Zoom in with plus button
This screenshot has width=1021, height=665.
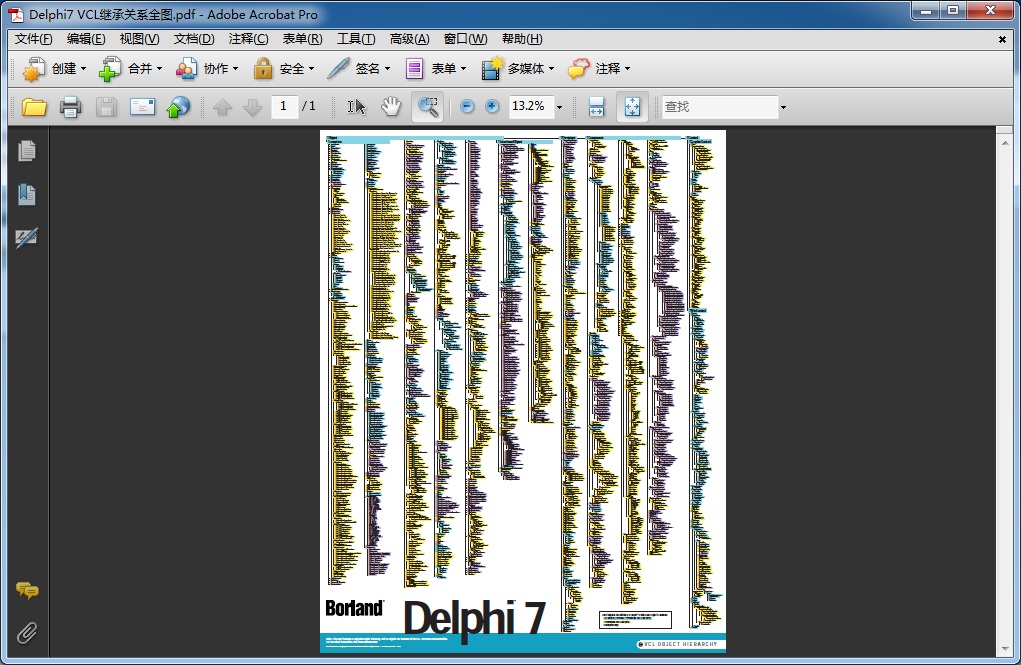(492, 106)
